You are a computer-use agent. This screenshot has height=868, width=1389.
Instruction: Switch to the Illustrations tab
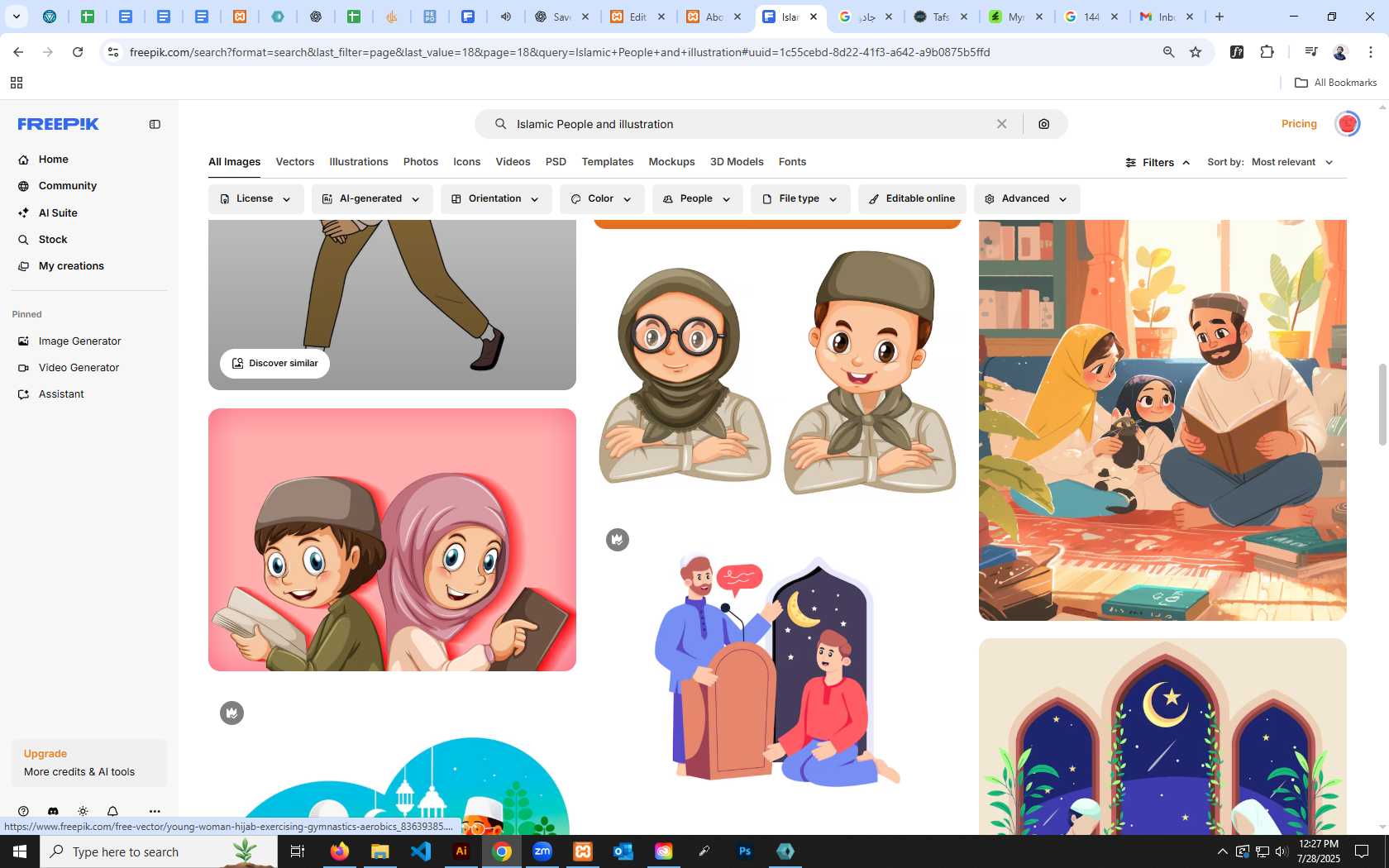[x=359, y=162]
